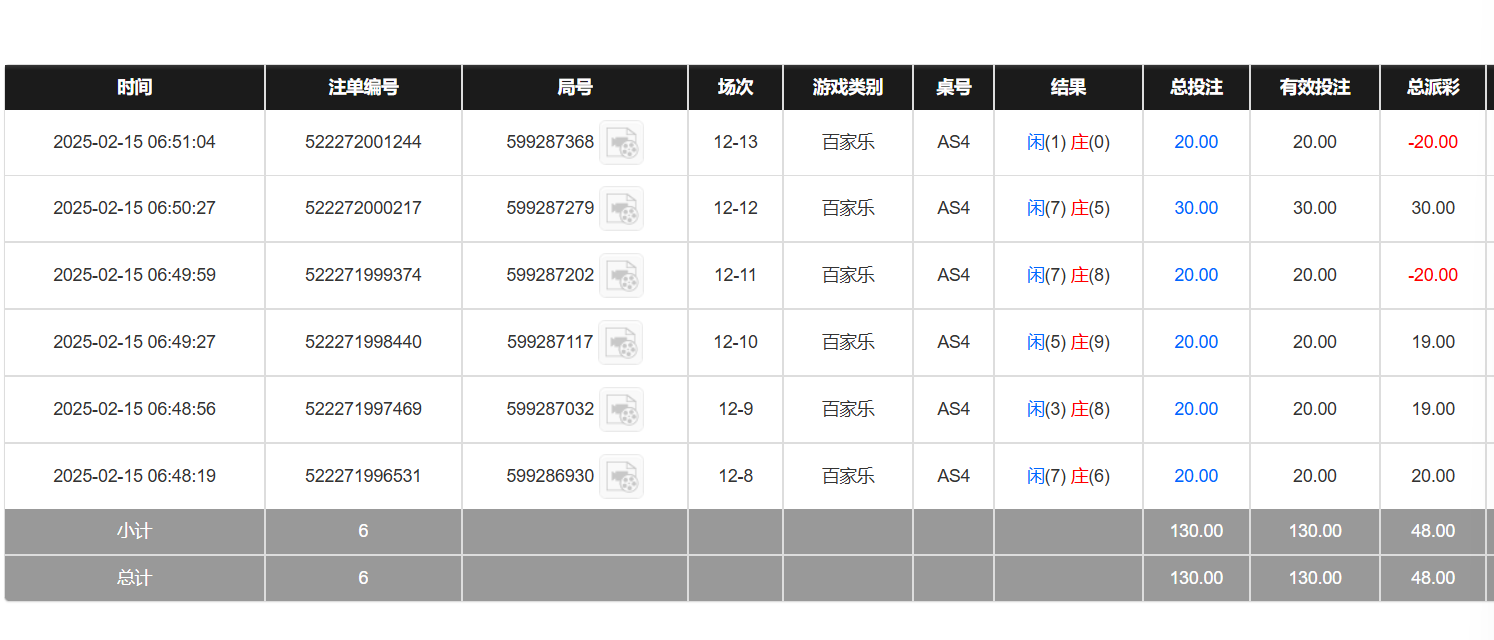The width and height of the screenshot is (1494, 640).
Task: Open blue 20.00 total bet in session 12-8 row
Action: (1196, 476)
